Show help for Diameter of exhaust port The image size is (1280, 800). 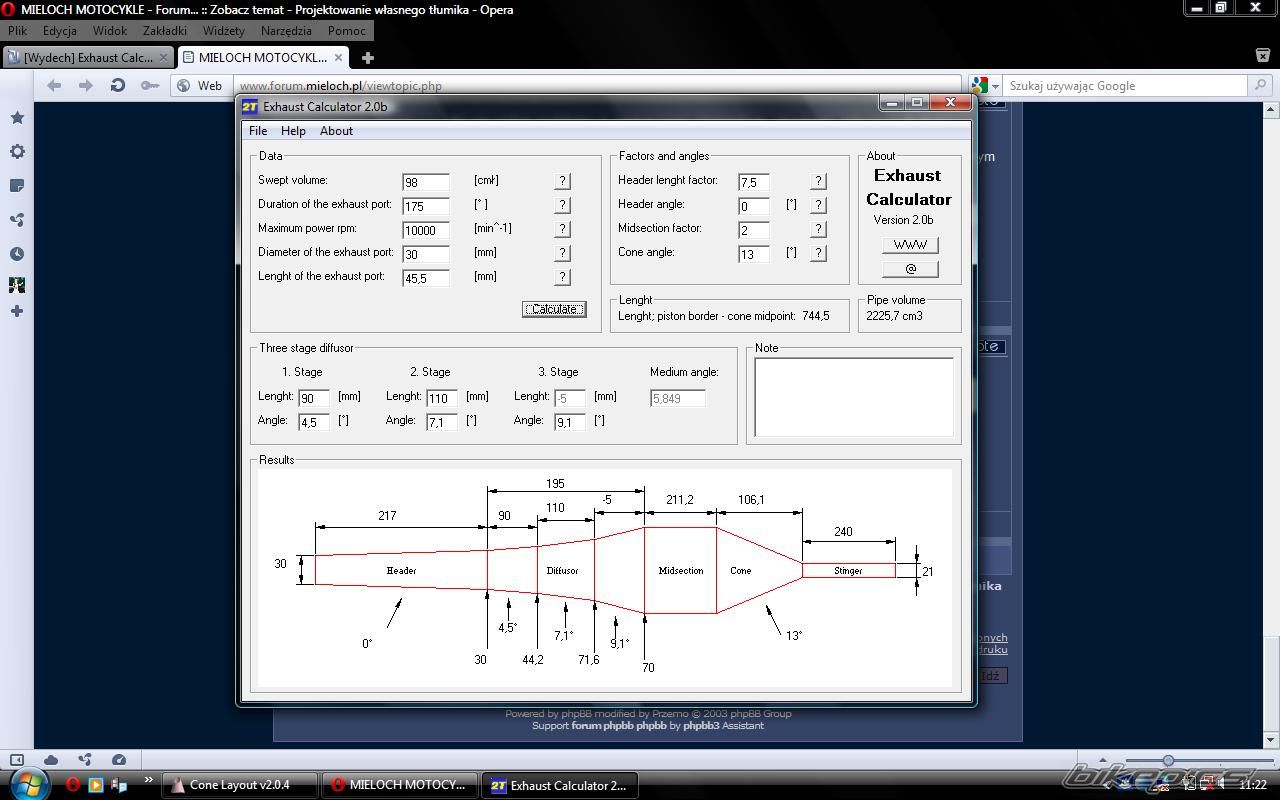[562, 253]
